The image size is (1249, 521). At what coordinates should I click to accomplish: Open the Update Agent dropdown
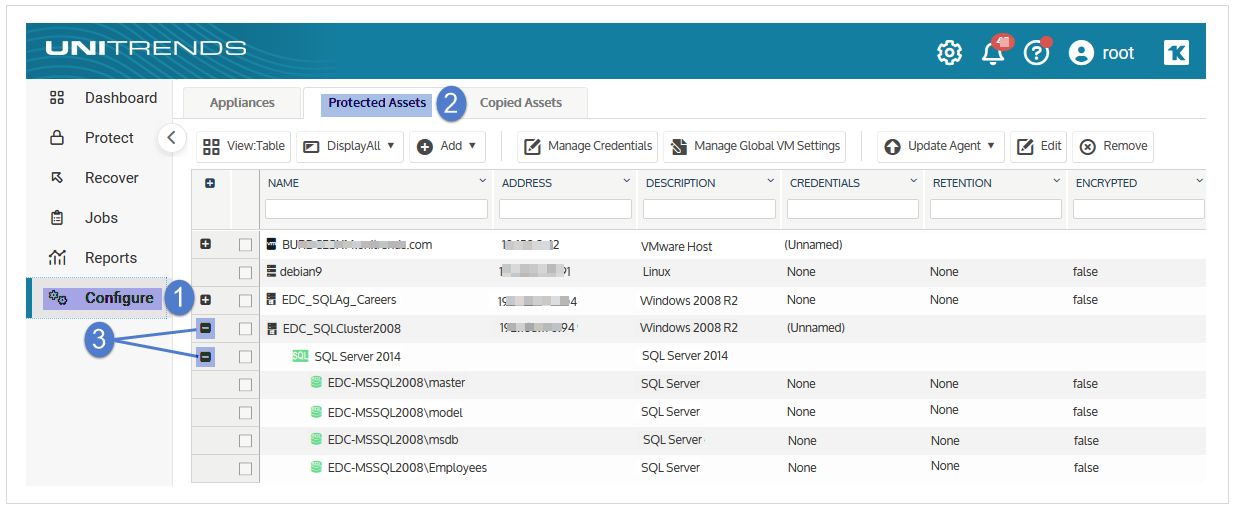click(941, 146)
